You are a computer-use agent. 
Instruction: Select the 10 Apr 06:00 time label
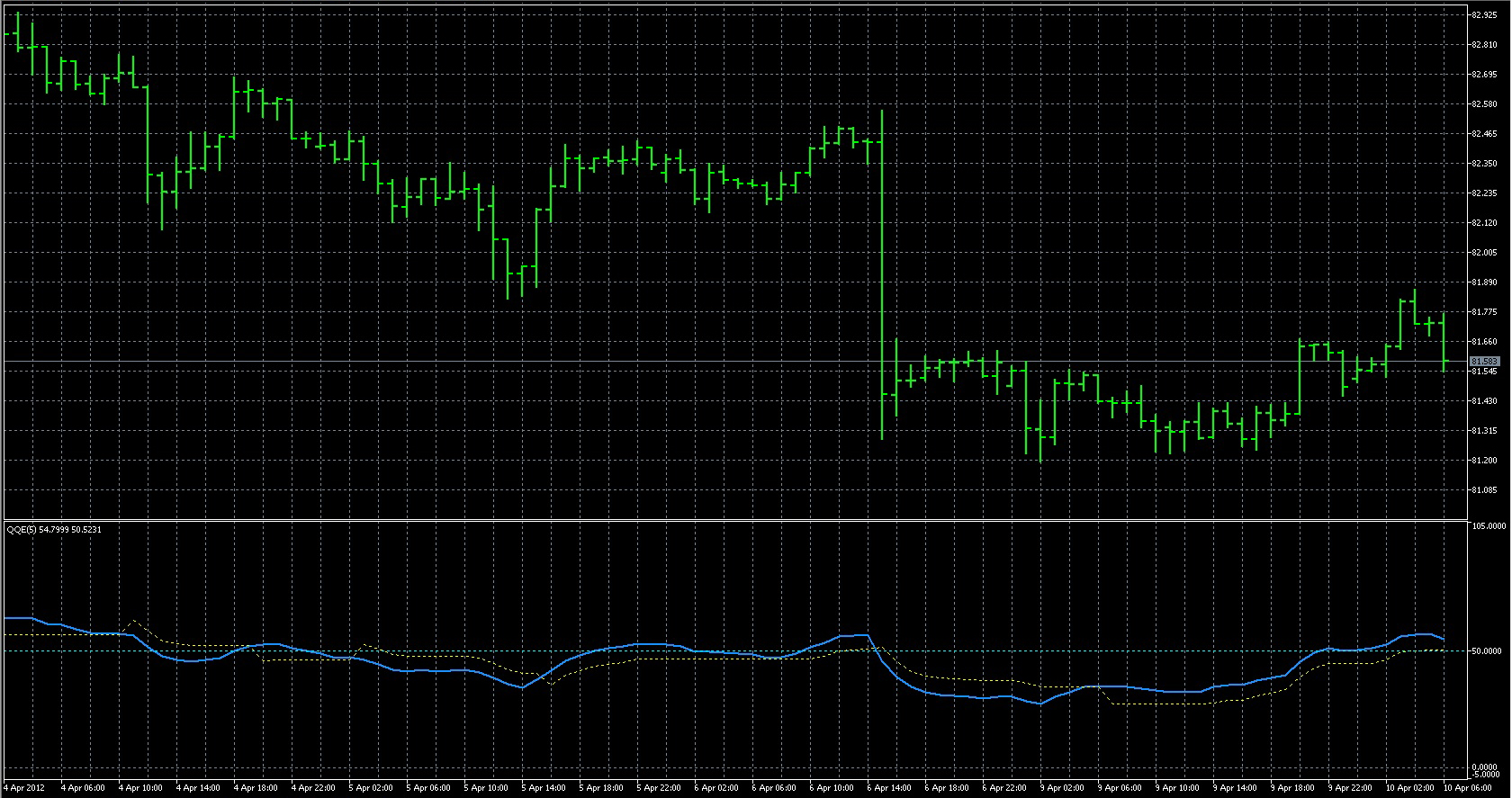[x=1467, y=788]
